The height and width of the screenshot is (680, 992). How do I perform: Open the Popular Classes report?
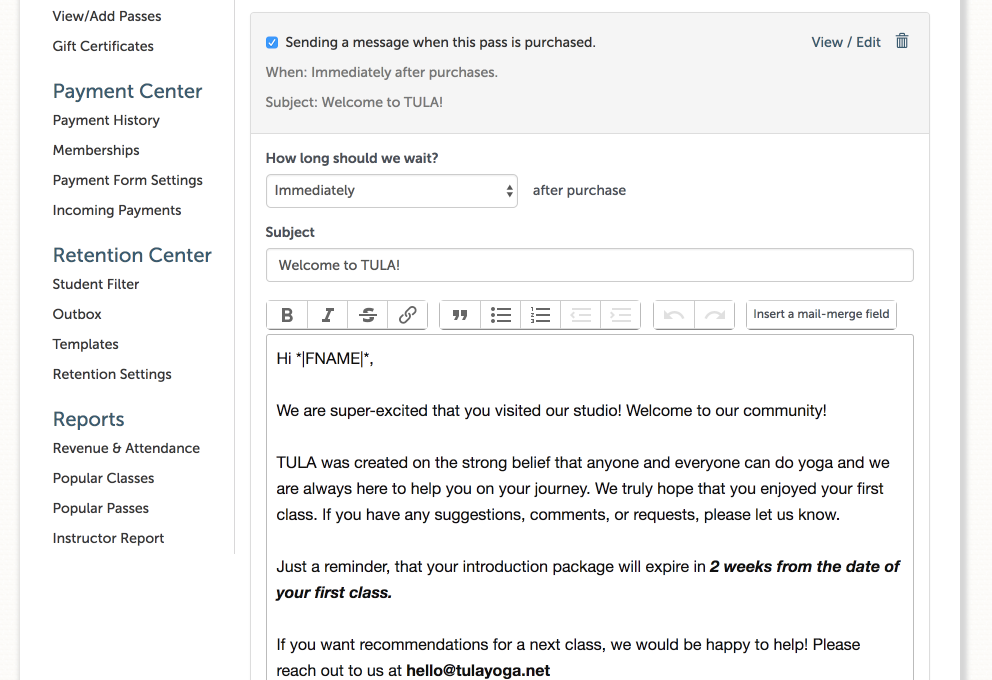(104, 478)
